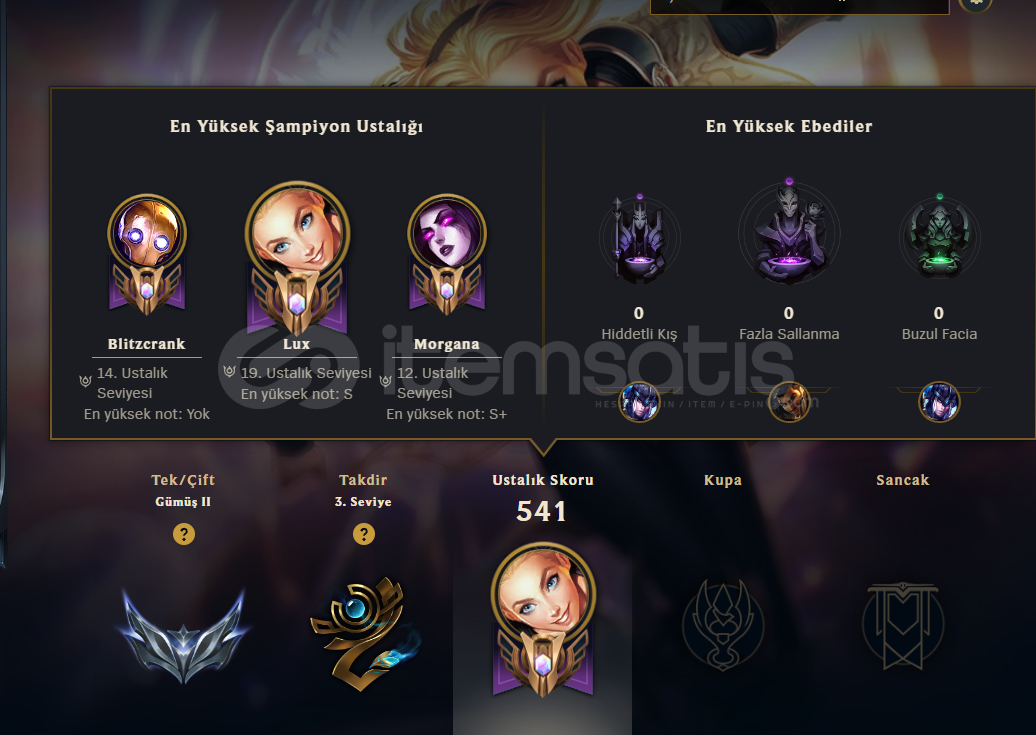Screen dimensions: 1036x735
Task: Click Blitzcrank avatar under Fazla Sallanma
Action: tap(789, 402)
